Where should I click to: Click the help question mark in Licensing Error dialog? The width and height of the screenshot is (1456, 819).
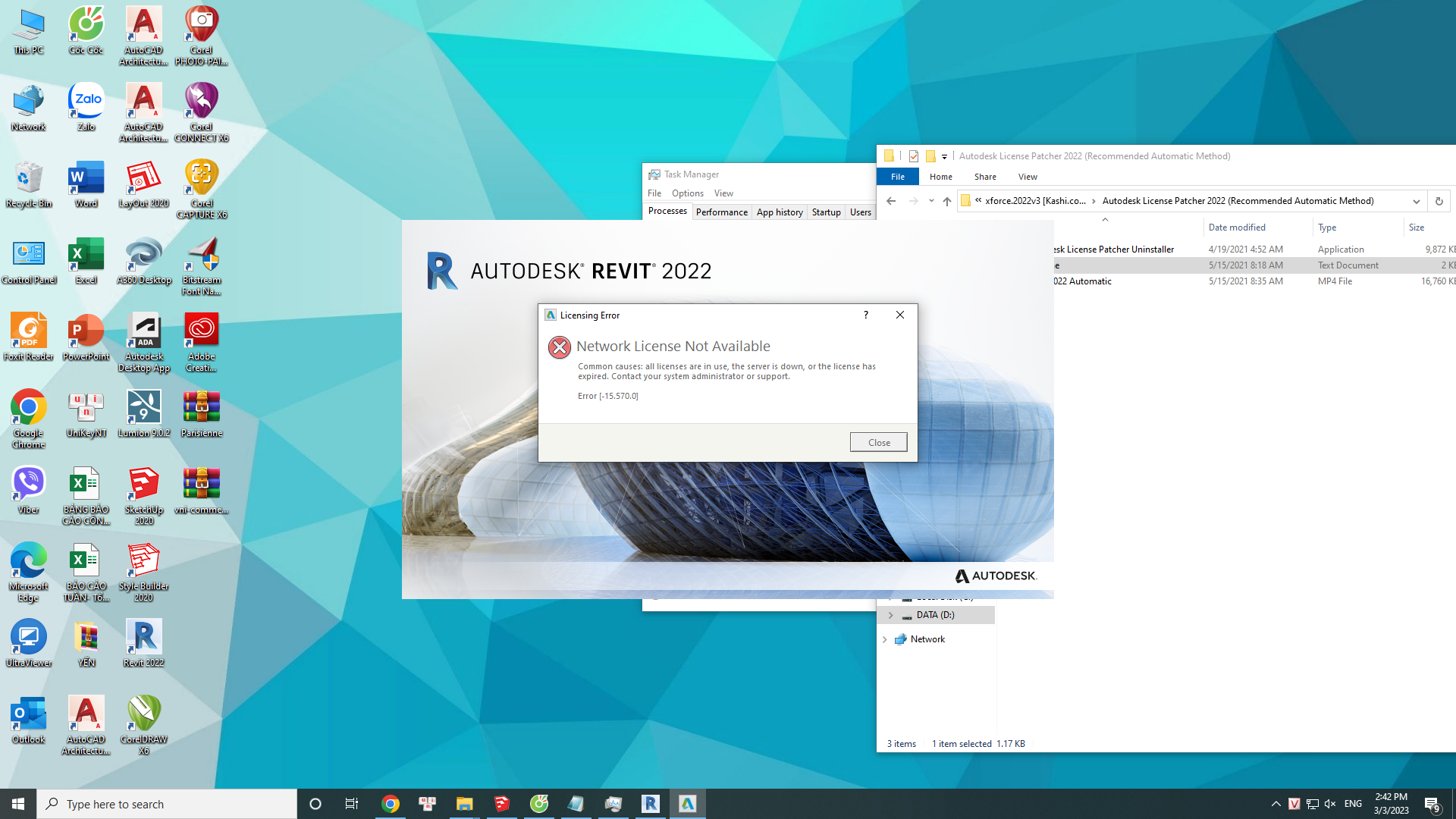[x=866, y=315]
